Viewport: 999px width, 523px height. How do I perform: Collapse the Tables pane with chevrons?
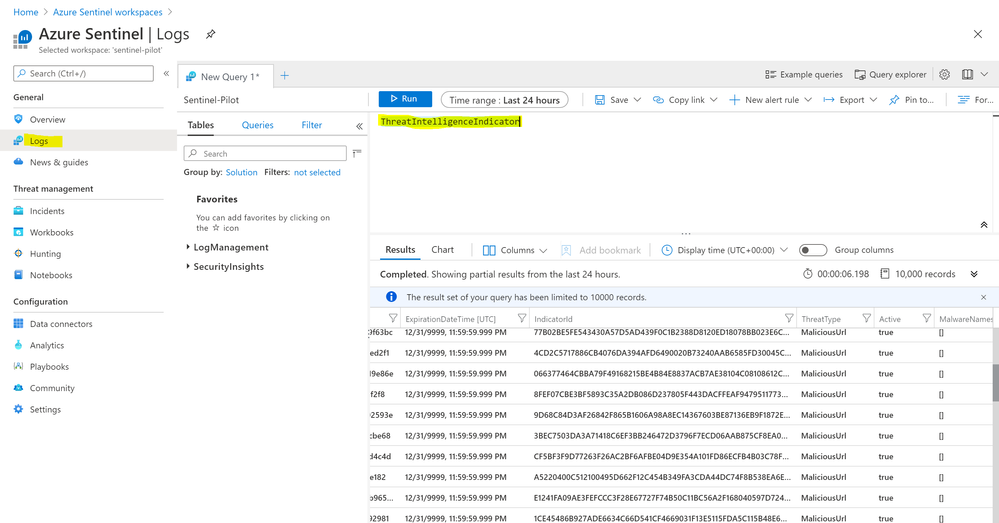point(359,126)
